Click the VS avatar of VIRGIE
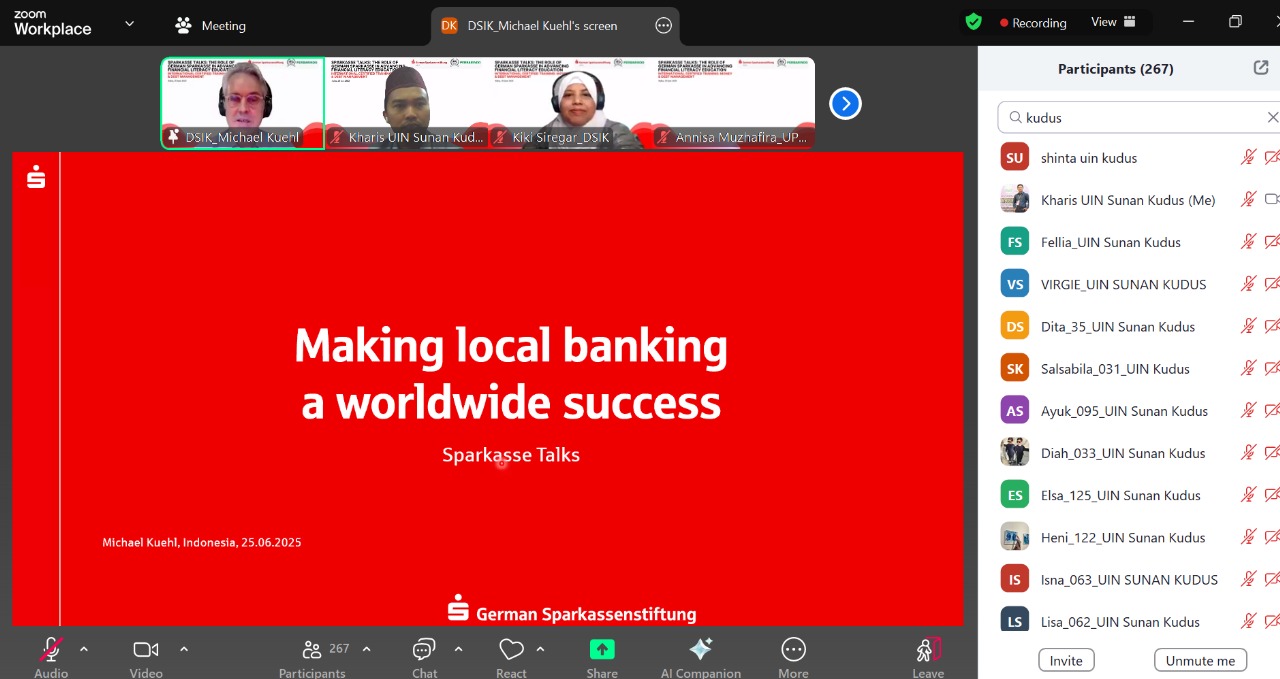Image resolution: width=1280 pixels, height=679 pixels. click(x=1015, y=283)
